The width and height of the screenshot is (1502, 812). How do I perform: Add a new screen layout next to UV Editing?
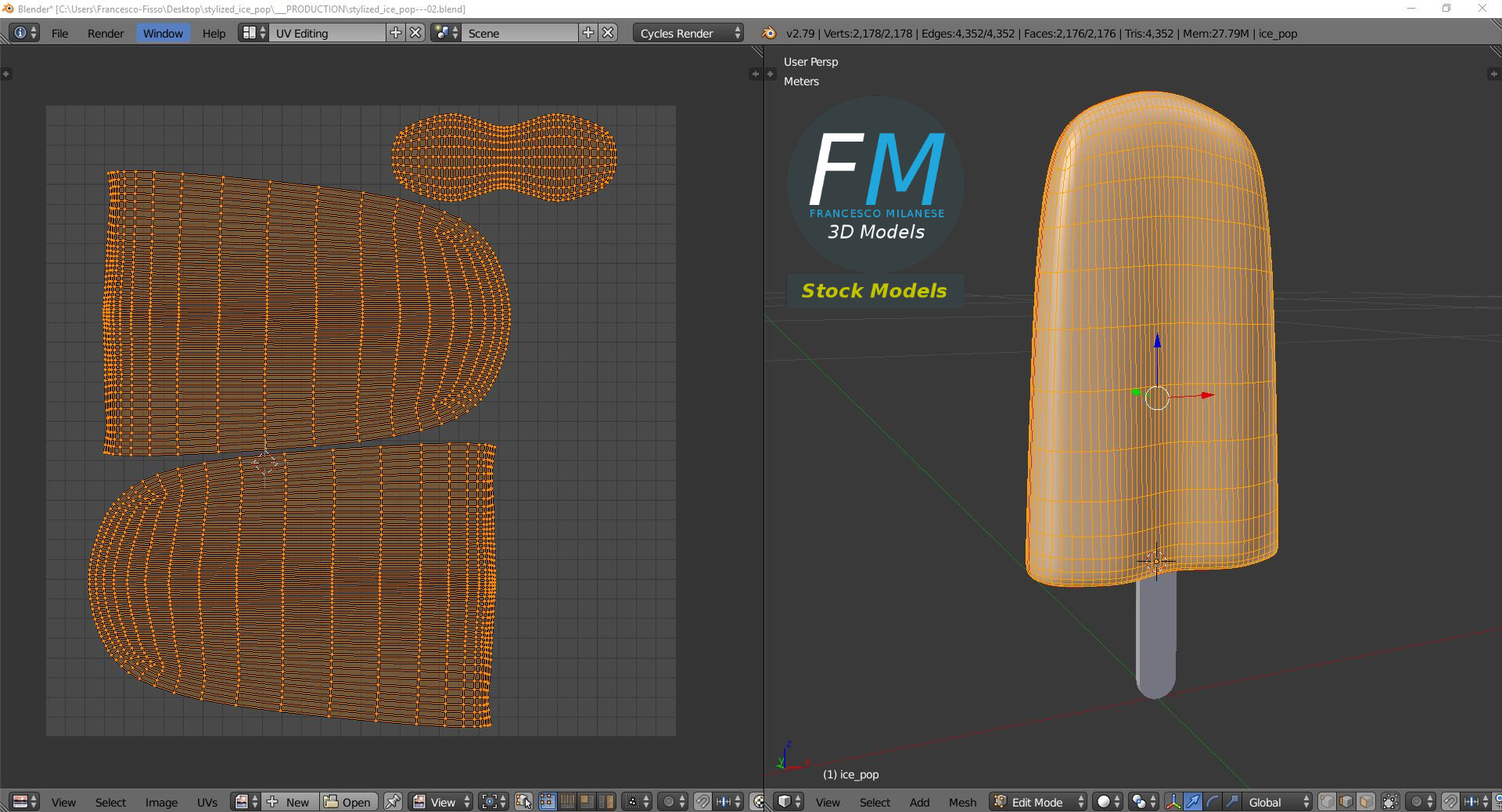[x=396, y=33]
